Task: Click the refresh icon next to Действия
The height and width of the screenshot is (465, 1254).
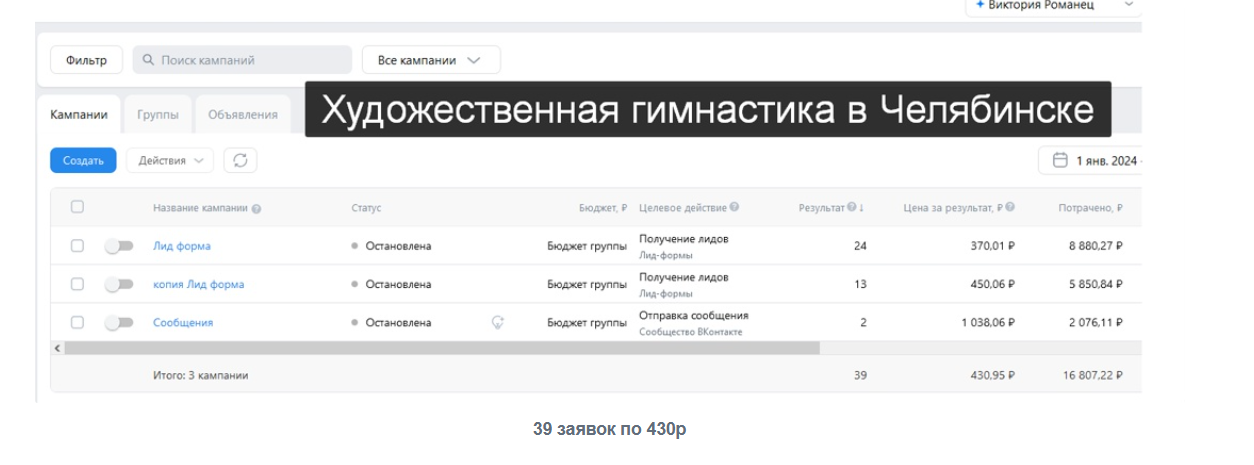Action: [240, 160]
